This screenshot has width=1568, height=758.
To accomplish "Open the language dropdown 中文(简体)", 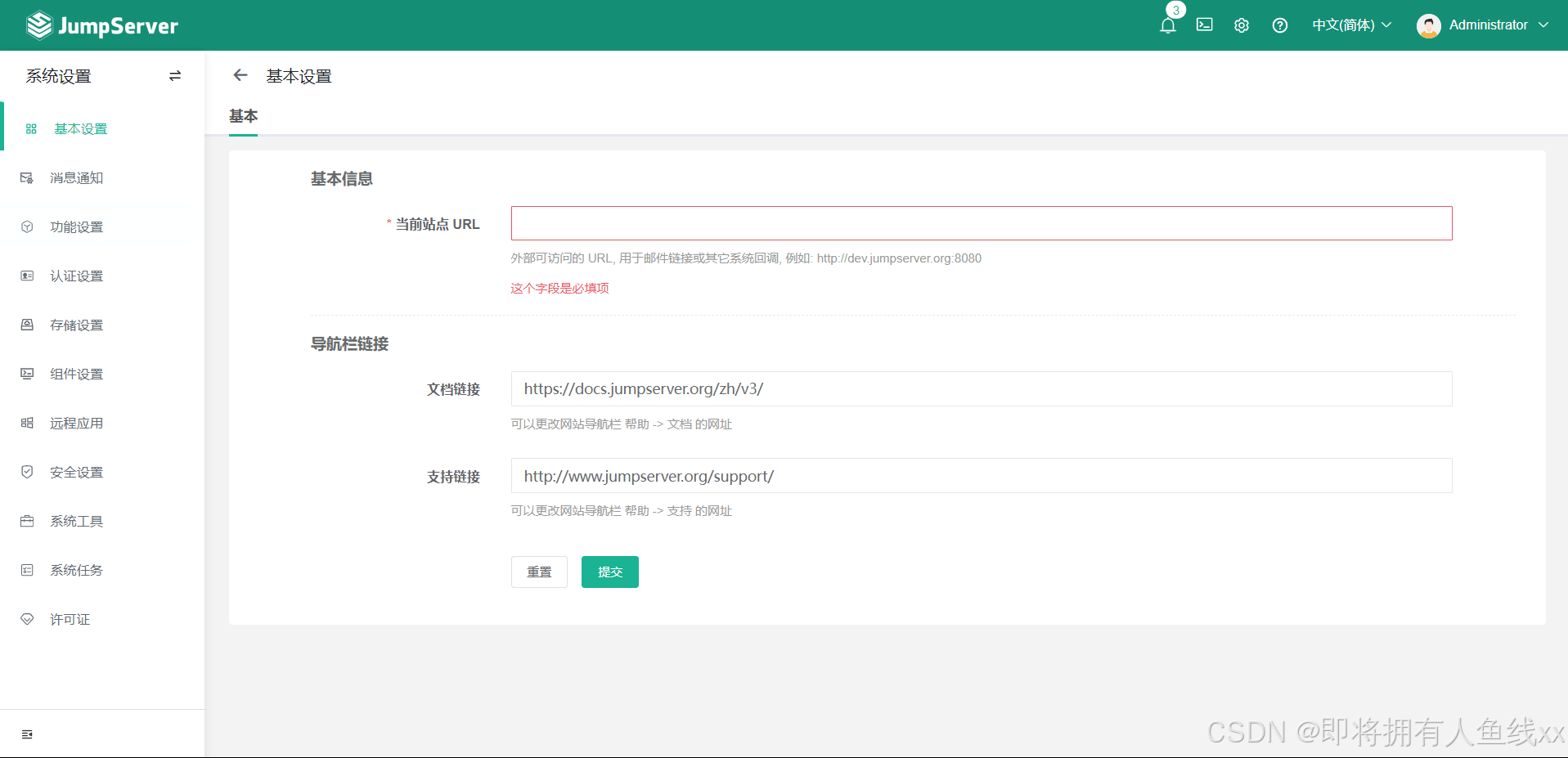I will [x=1351, y=25].
